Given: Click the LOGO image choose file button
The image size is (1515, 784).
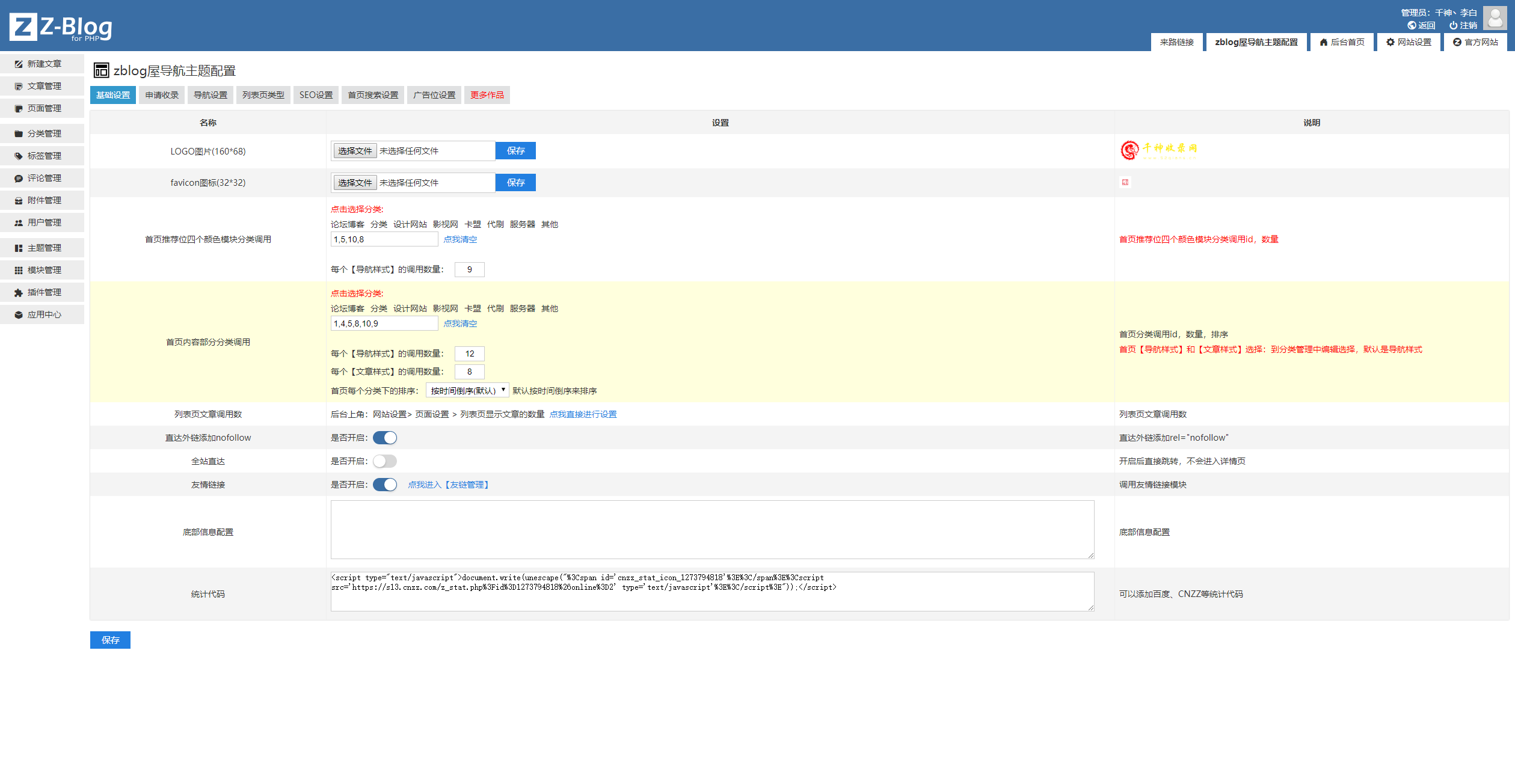Looking at the screenshot, I should pyautogui.click(x=355, y=151).
